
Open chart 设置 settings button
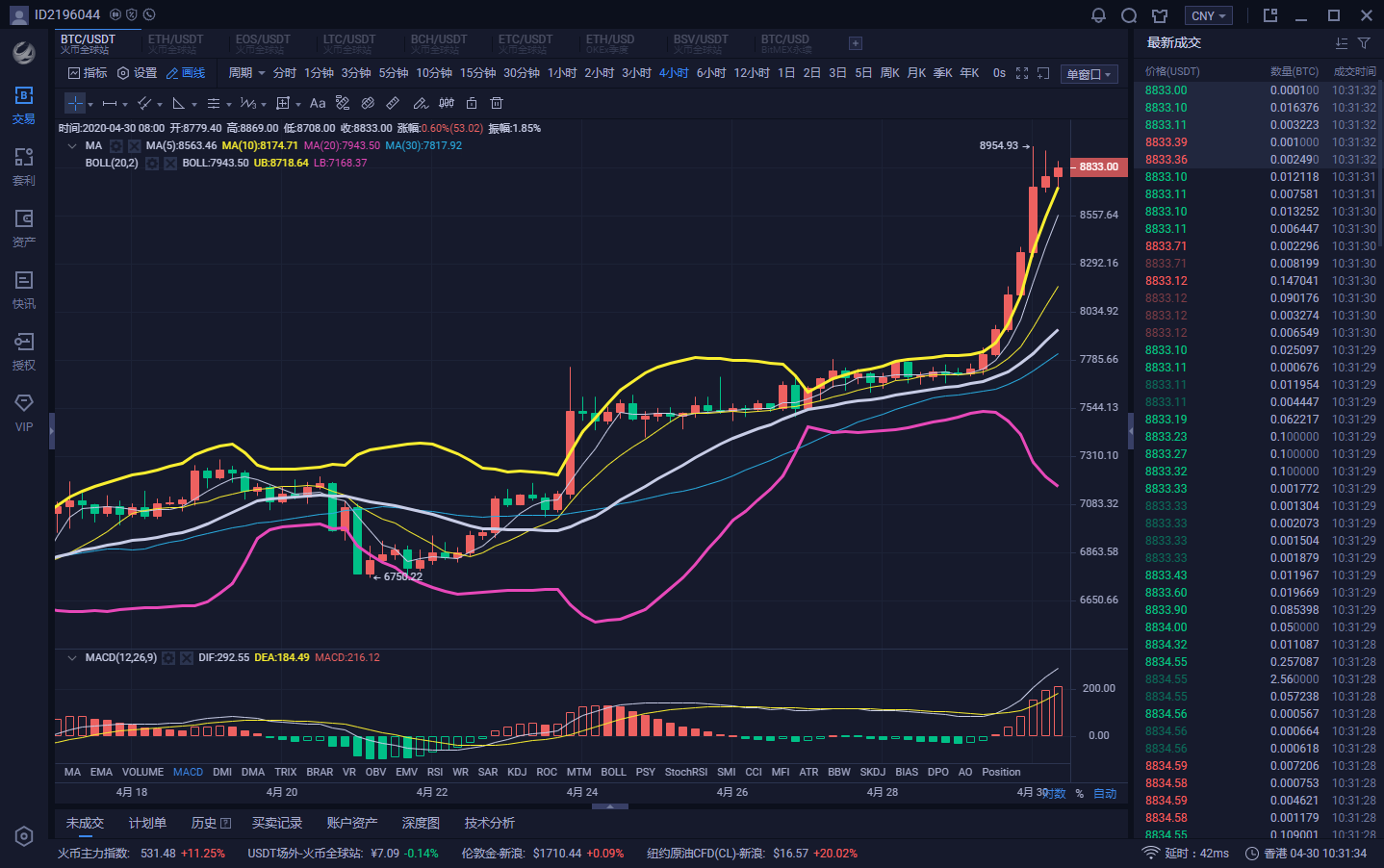(x=137, y=73)
